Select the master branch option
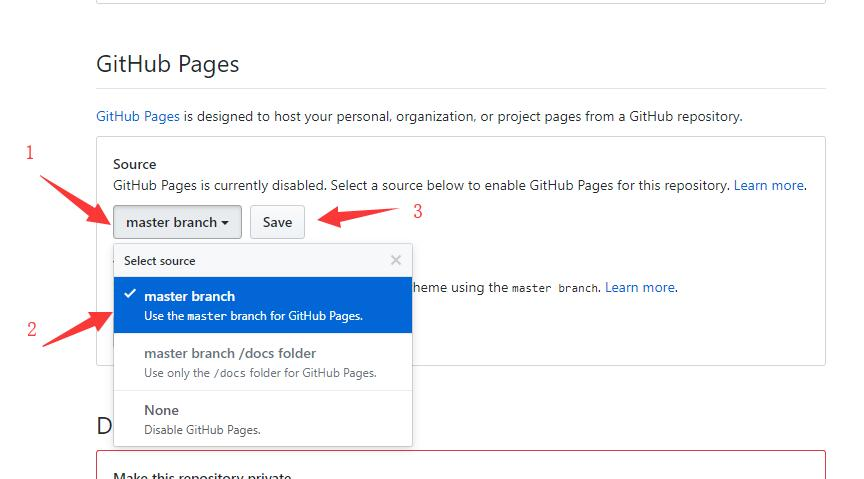The width and height of the screenshot is (864, 479). [263, 305]
